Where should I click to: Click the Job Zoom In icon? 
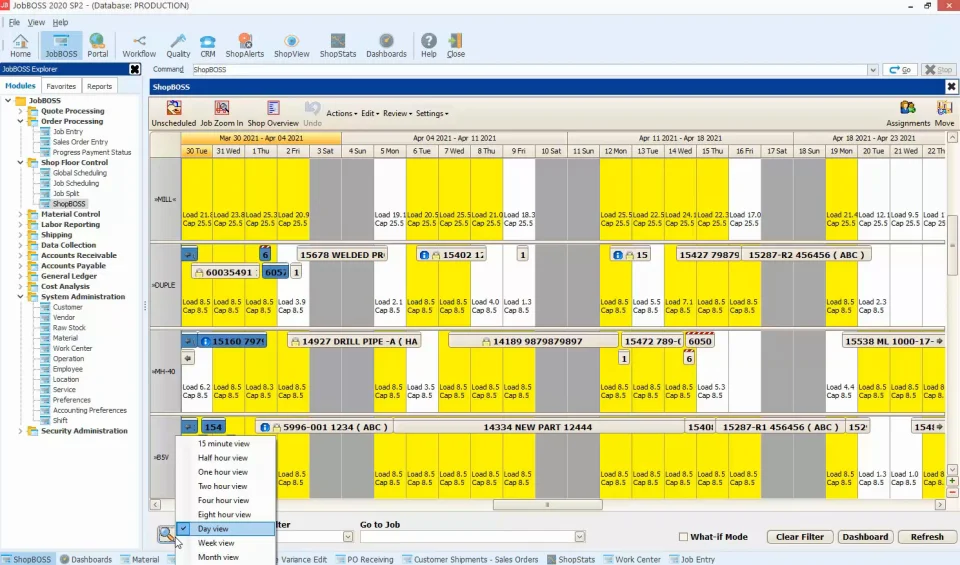[222, 114]
